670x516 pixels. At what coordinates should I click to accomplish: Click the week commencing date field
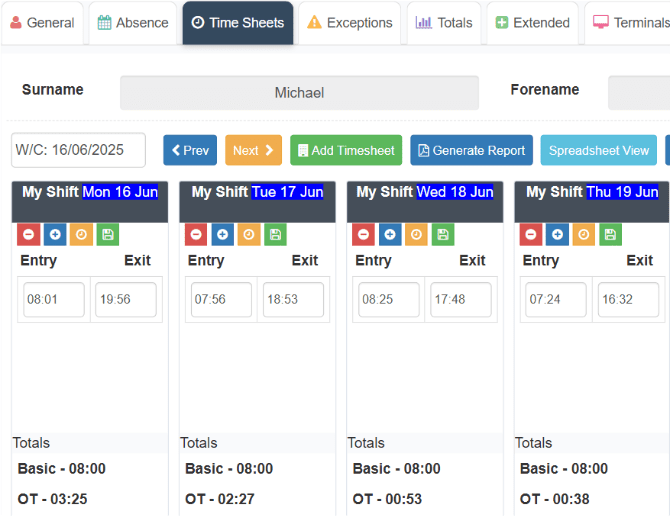point(78,150)
